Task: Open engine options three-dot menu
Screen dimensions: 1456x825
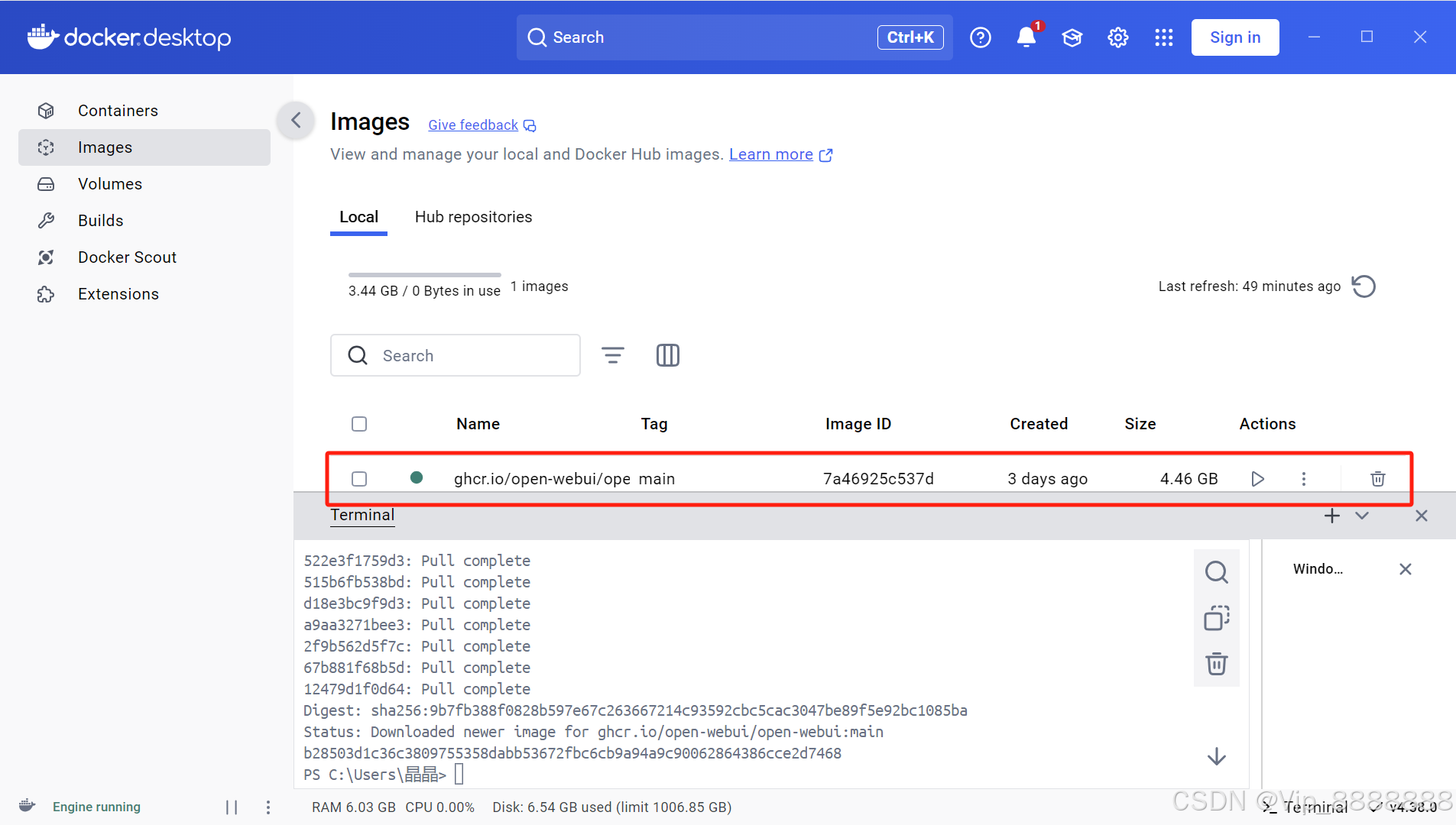Action: tap(268, 807)
